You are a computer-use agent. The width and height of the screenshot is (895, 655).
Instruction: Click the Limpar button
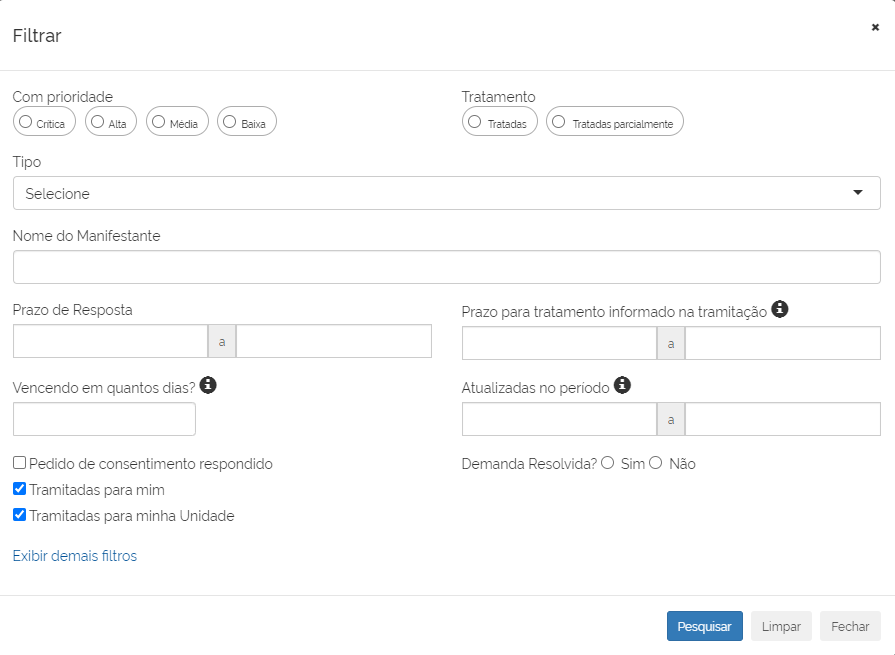(x=781, y=626)
